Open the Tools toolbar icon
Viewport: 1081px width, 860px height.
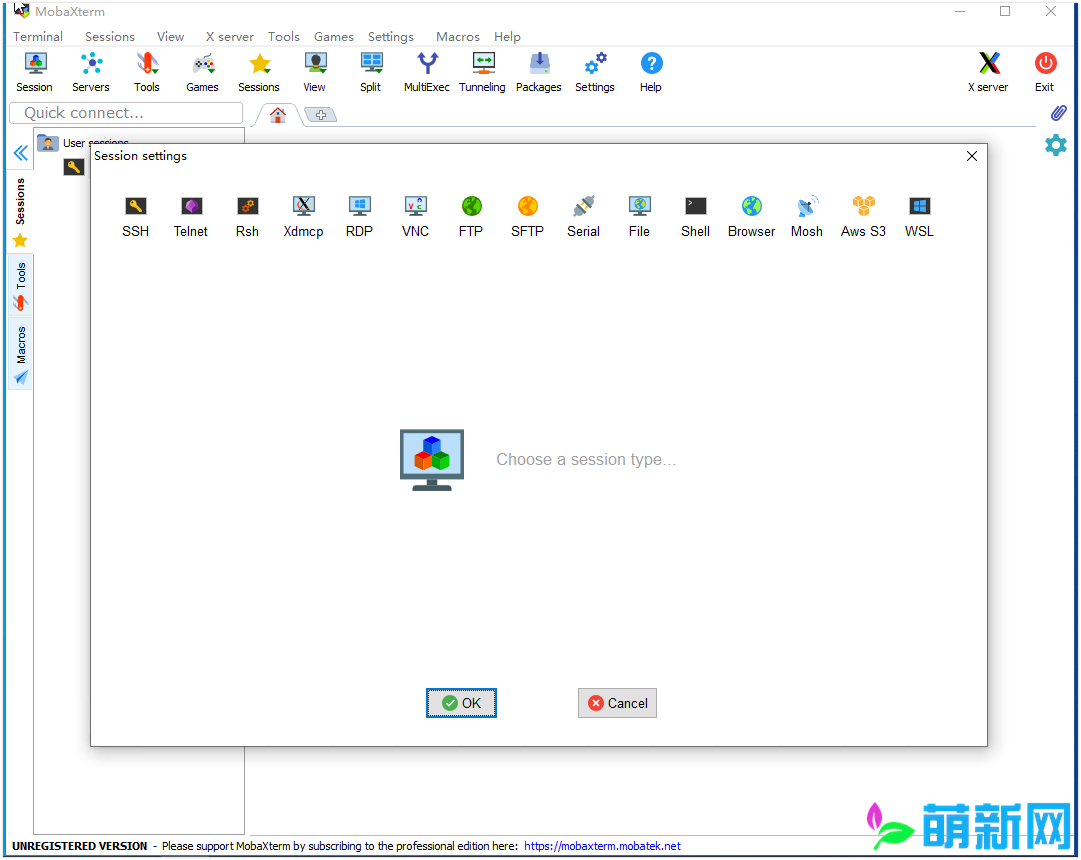147,72
